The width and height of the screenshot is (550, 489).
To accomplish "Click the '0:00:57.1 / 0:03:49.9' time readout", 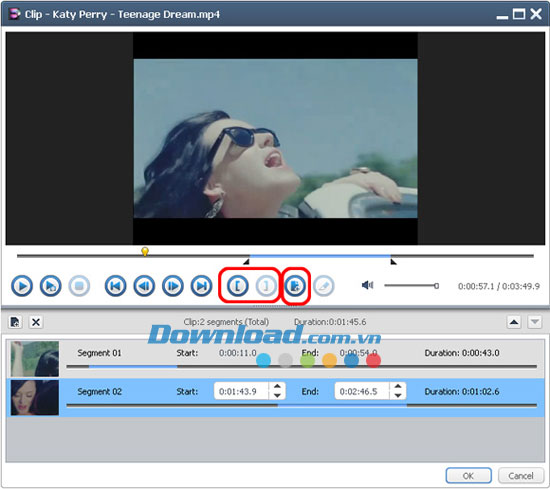I will [x=498, y=286].
